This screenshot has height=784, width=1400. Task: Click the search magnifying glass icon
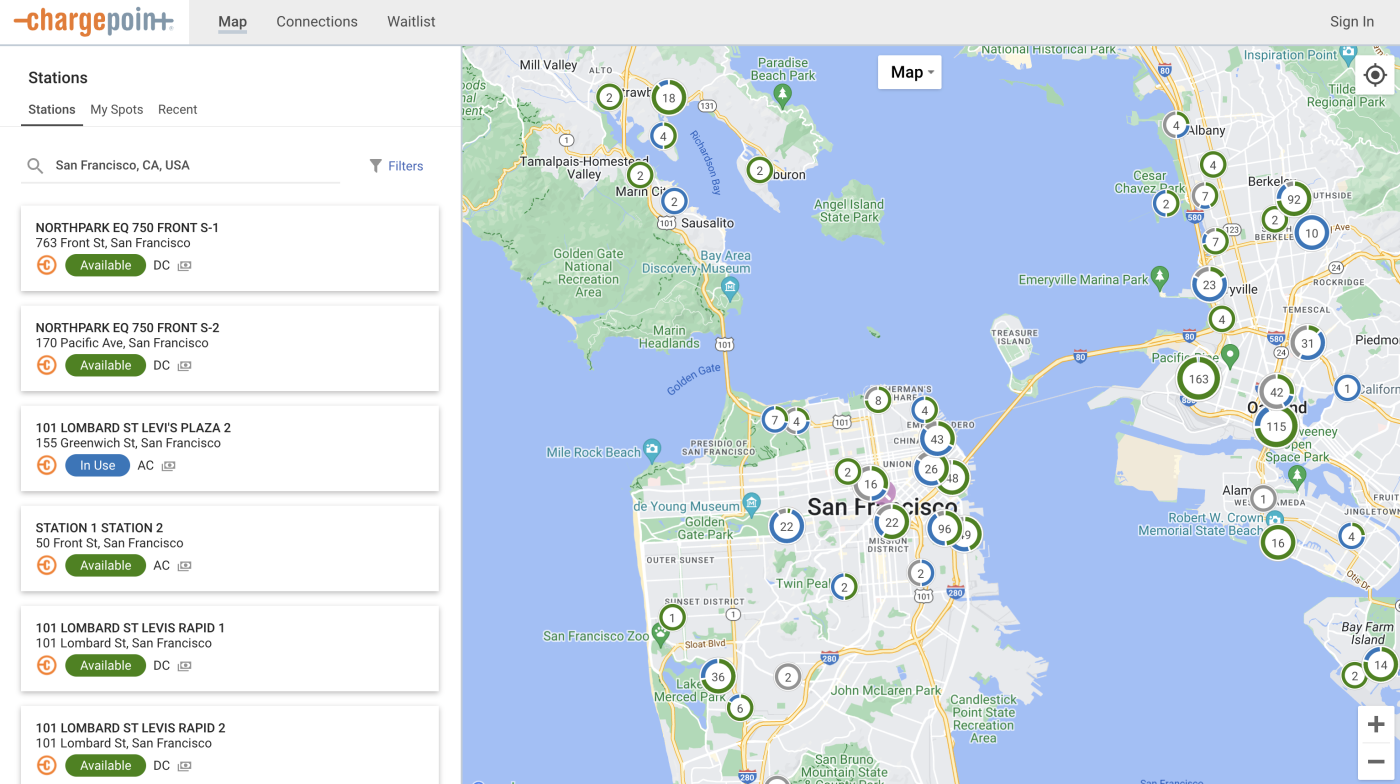(x=35, y=165)
